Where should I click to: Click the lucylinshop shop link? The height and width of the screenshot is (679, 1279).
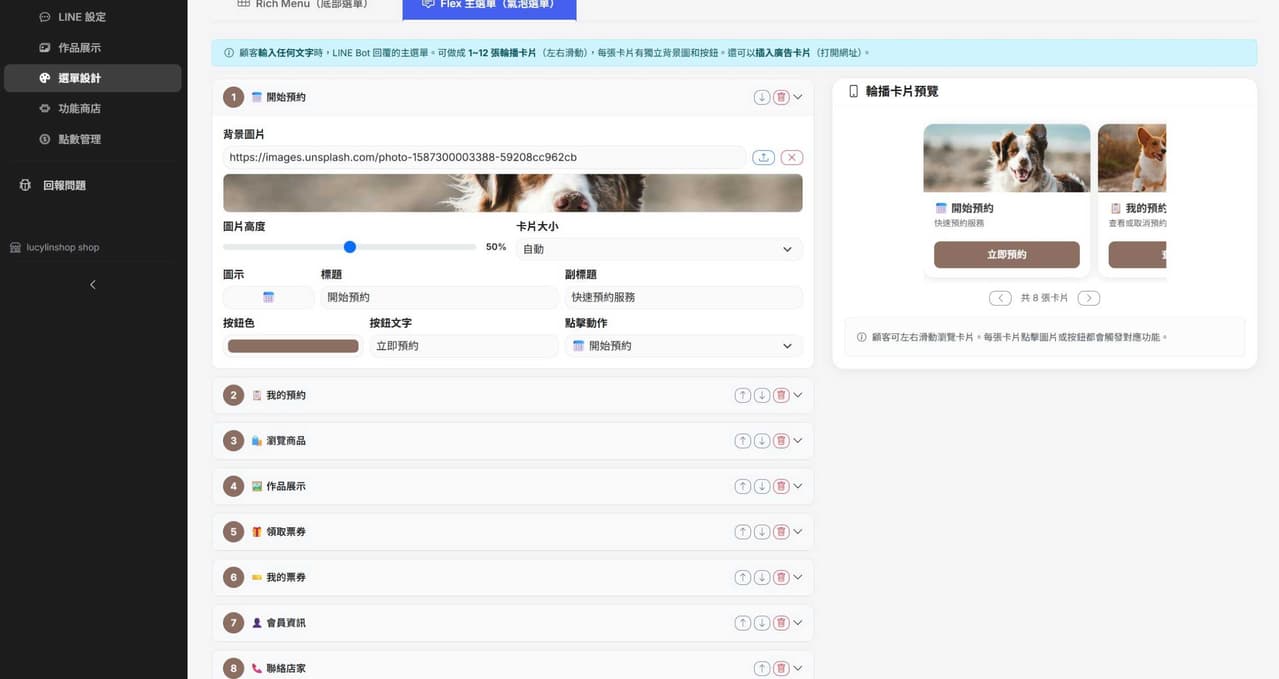(x=55, y=247)
